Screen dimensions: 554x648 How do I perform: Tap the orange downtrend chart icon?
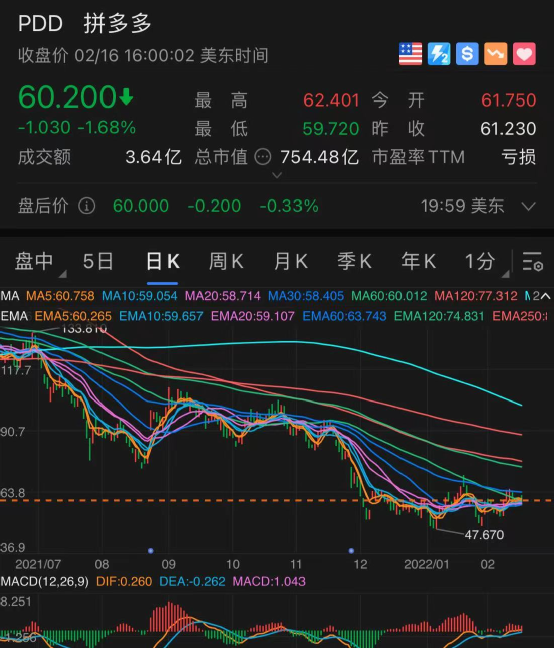tap(496, 54)
